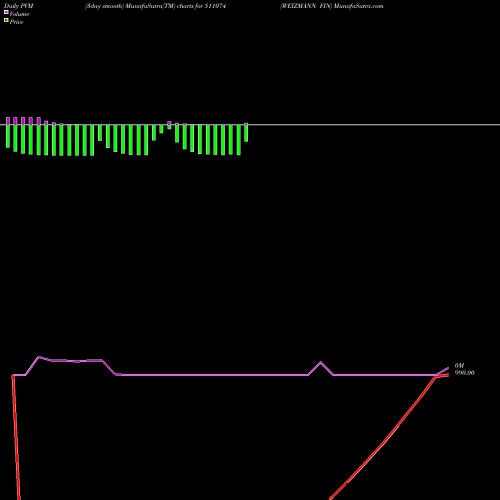This screenshot has width=500, height=500.
Task: Click the 'Price' legend label
Action: [x=16, y=22]
